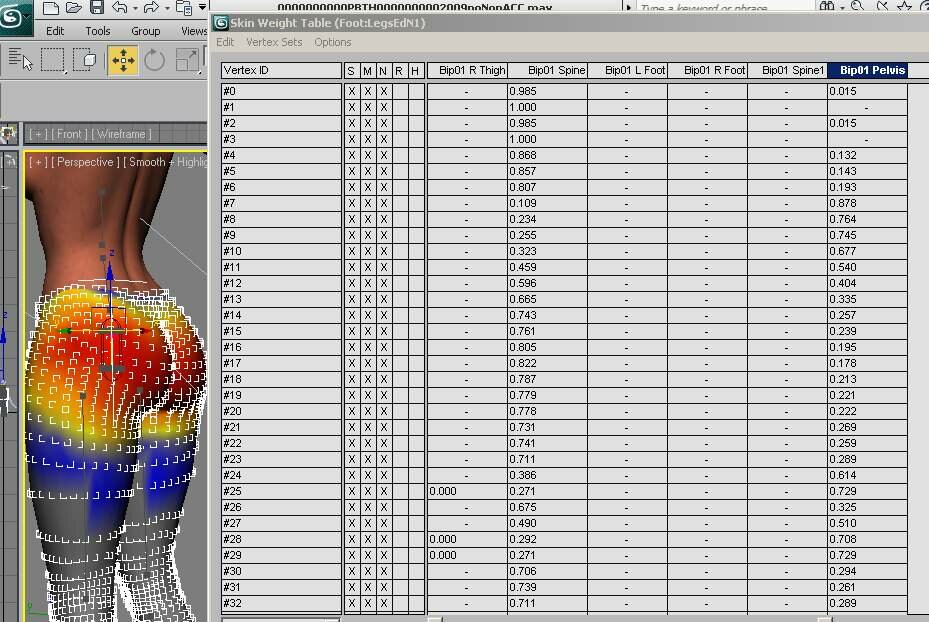The image size is (929, 622).
Task: Undo the last action with the arrow icon
Action: [x=120, y=8]
